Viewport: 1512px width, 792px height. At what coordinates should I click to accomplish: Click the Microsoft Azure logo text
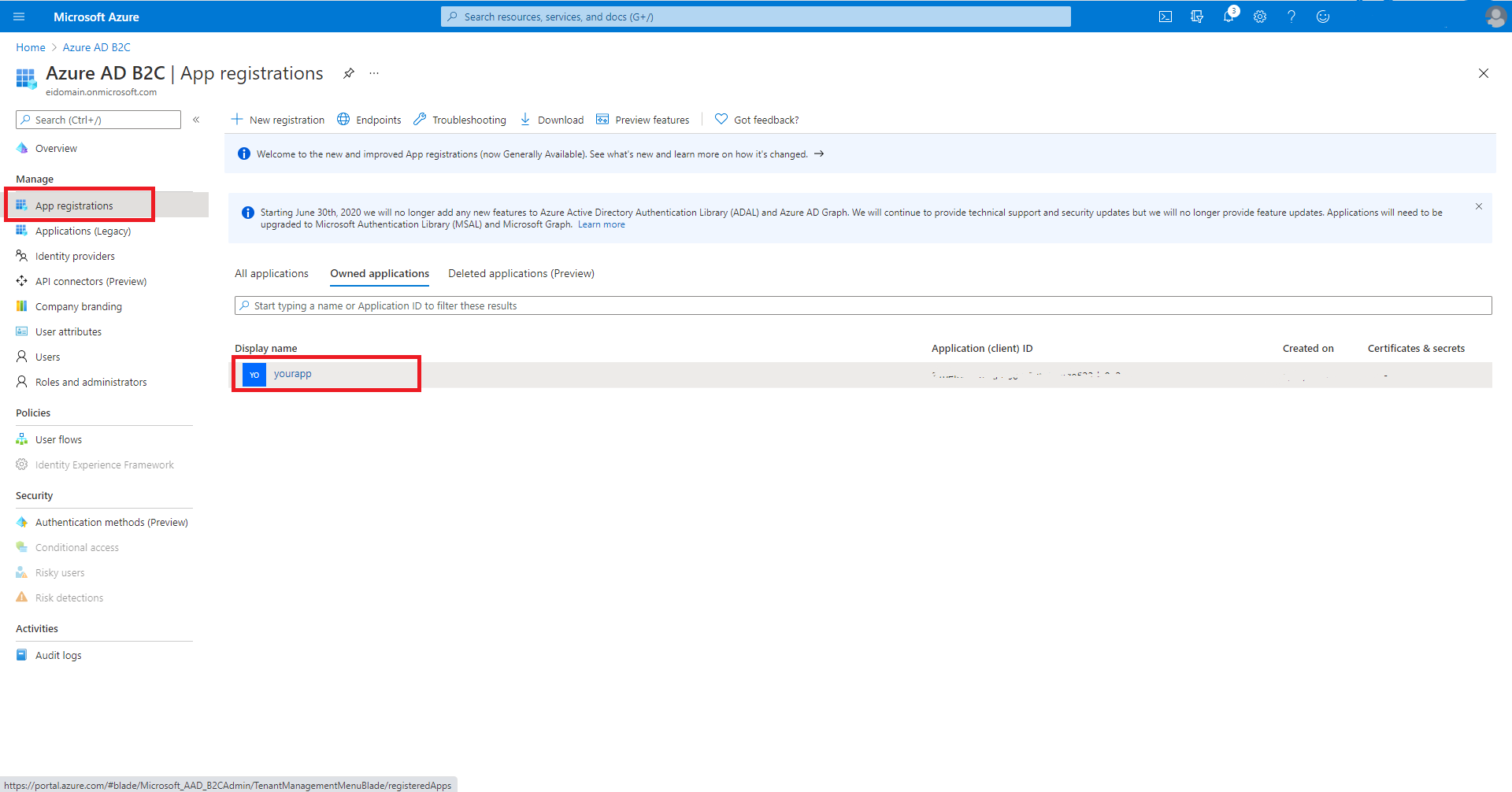tap(96, 17)
